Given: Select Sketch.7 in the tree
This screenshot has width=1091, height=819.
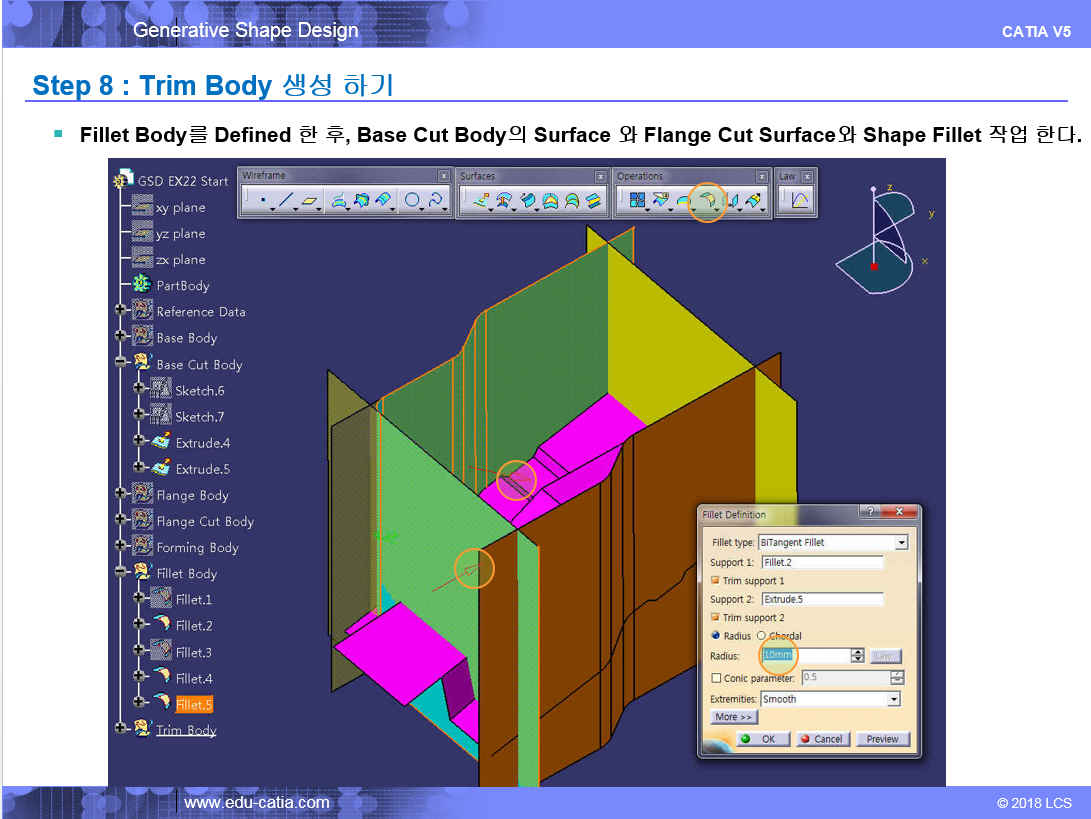Looking at the screenshot, I should [200, 417].
